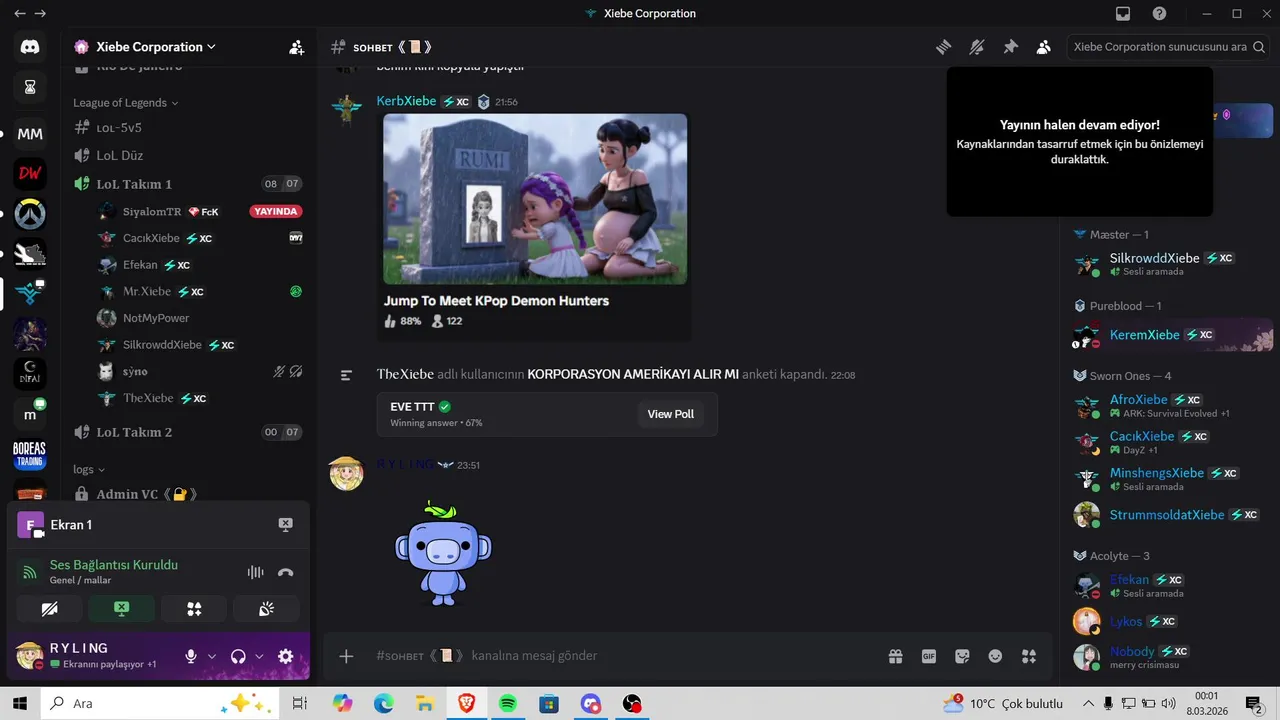Open NotMyPower voice participant
The height and width of the screenshot is (720, 1280).
click(x=200, y=318)
